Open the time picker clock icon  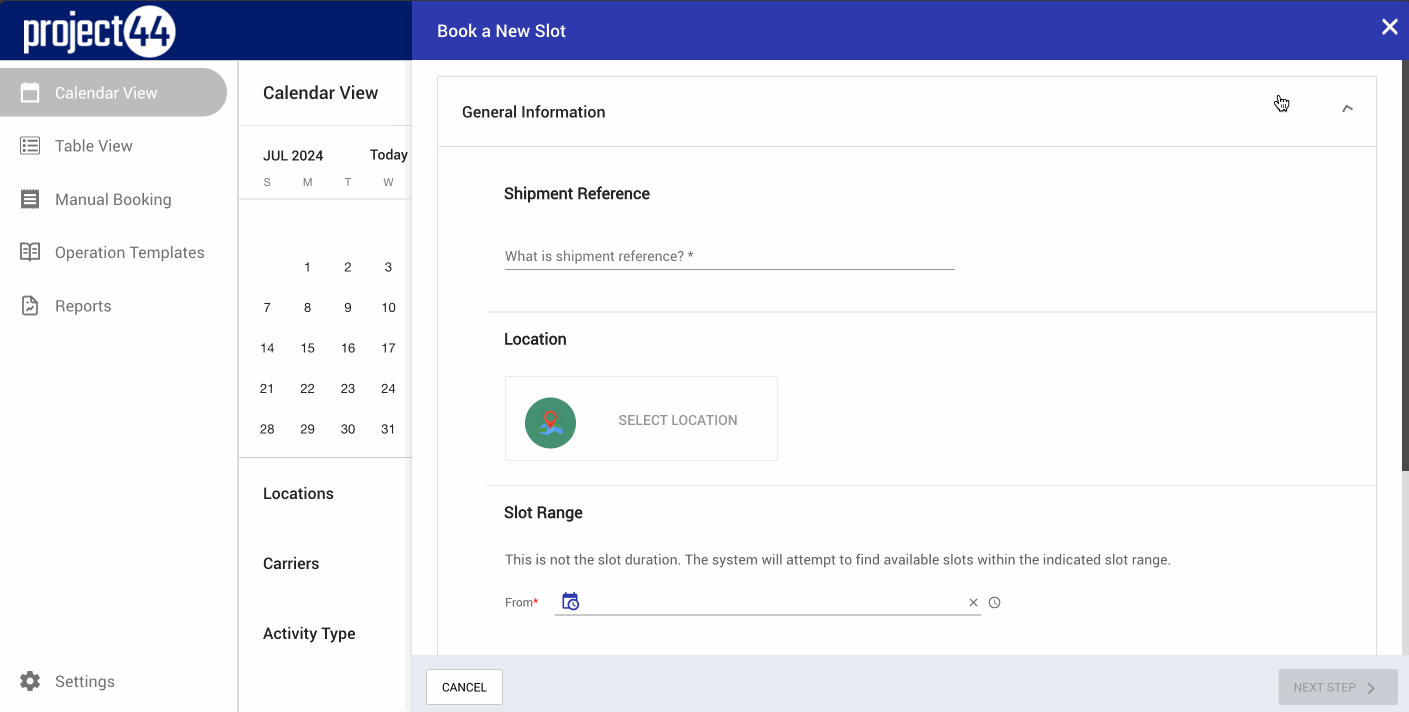tap(994, 603)
